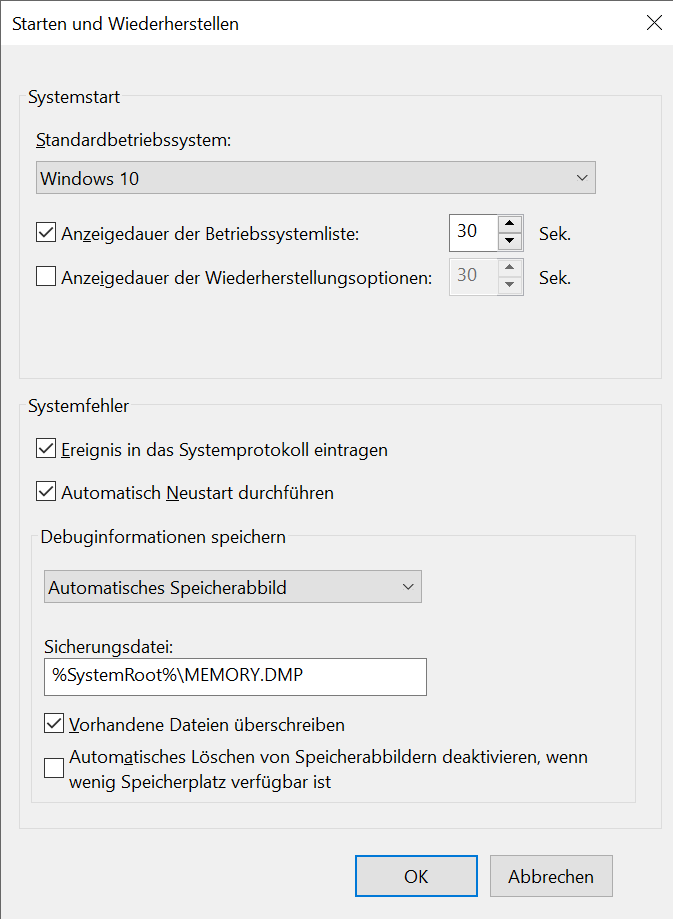673x919 pixels.
Task: Uncheck Automatisch Neustart durchführen
Action: [46, 492]
